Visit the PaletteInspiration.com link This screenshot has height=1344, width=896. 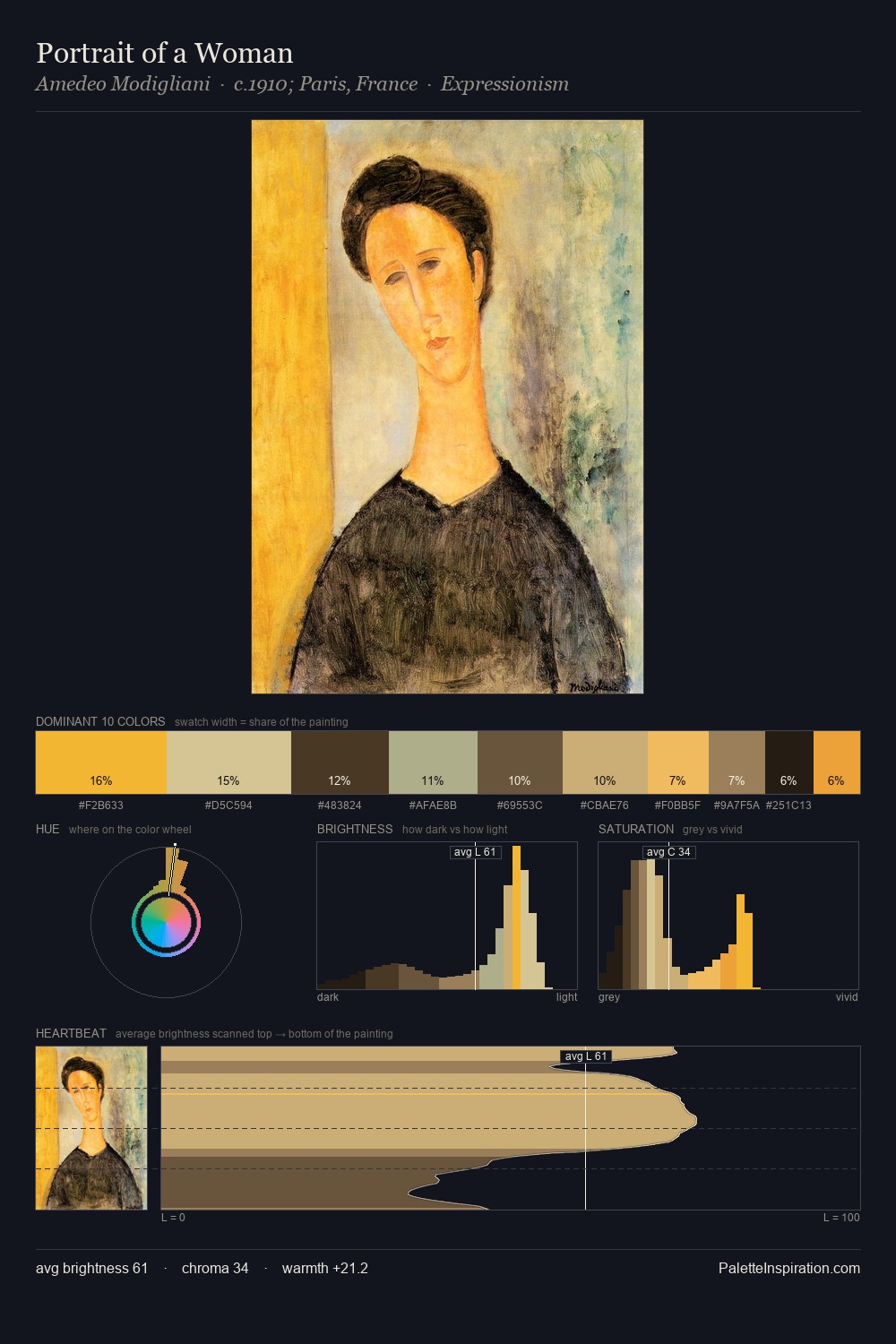pos(789,1268)
